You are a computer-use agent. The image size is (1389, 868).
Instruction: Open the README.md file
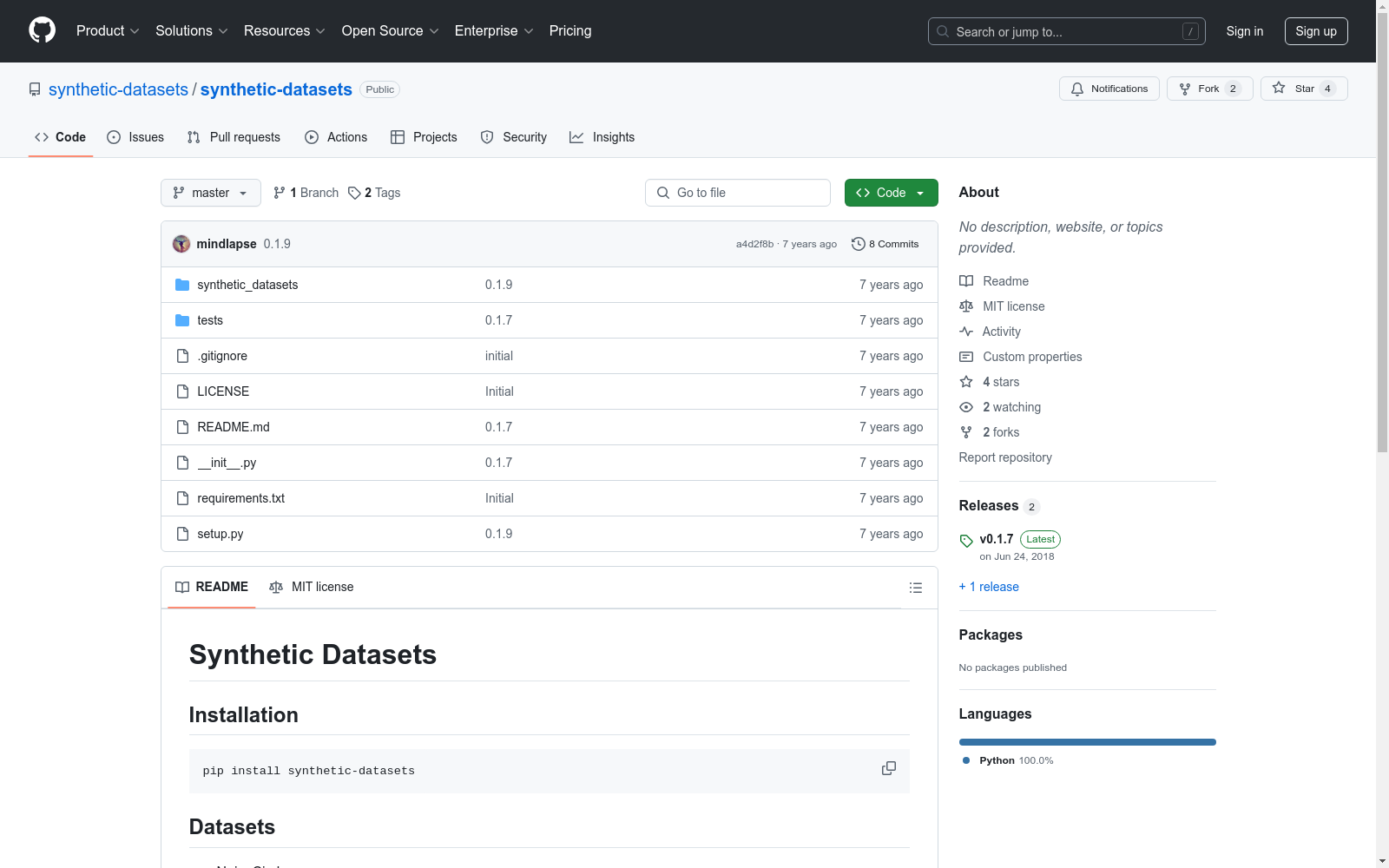tap(234, 427)
